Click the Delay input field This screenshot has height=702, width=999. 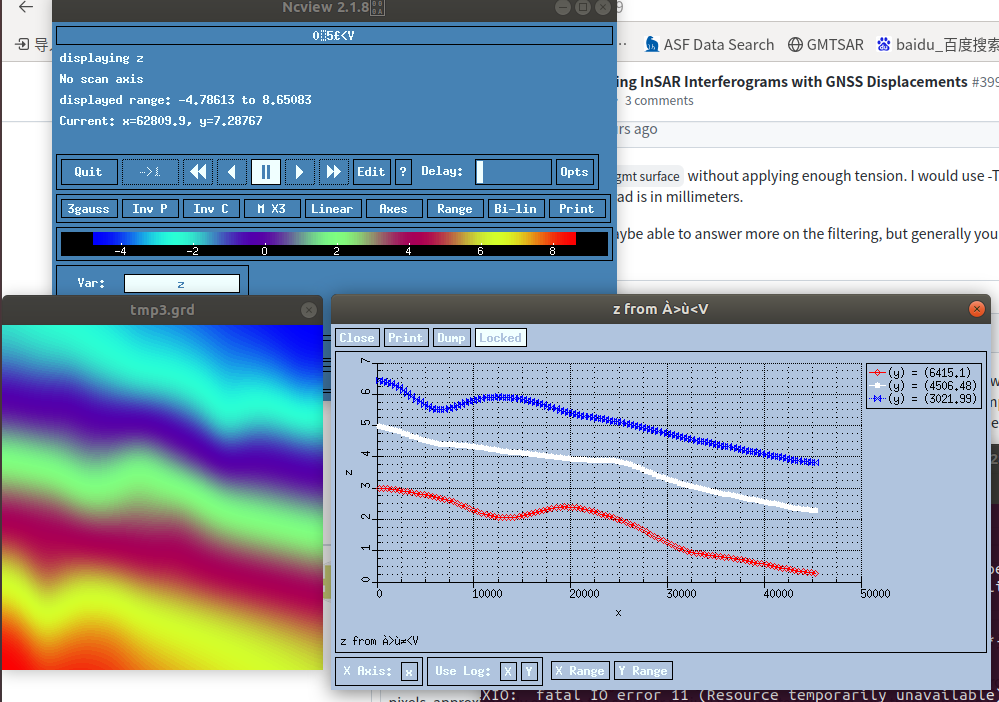click(x=513, y=172)
